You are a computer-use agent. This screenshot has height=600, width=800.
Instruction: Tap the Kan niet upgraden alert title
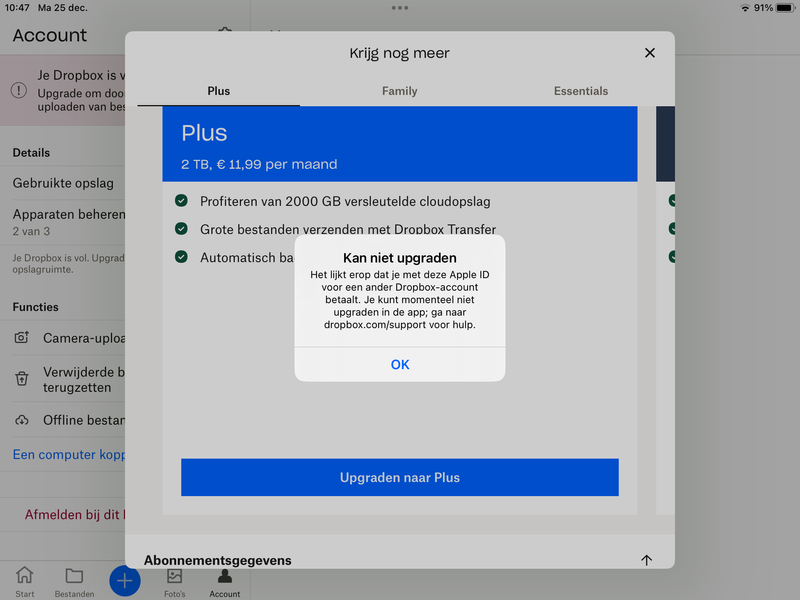click(399, 258)
